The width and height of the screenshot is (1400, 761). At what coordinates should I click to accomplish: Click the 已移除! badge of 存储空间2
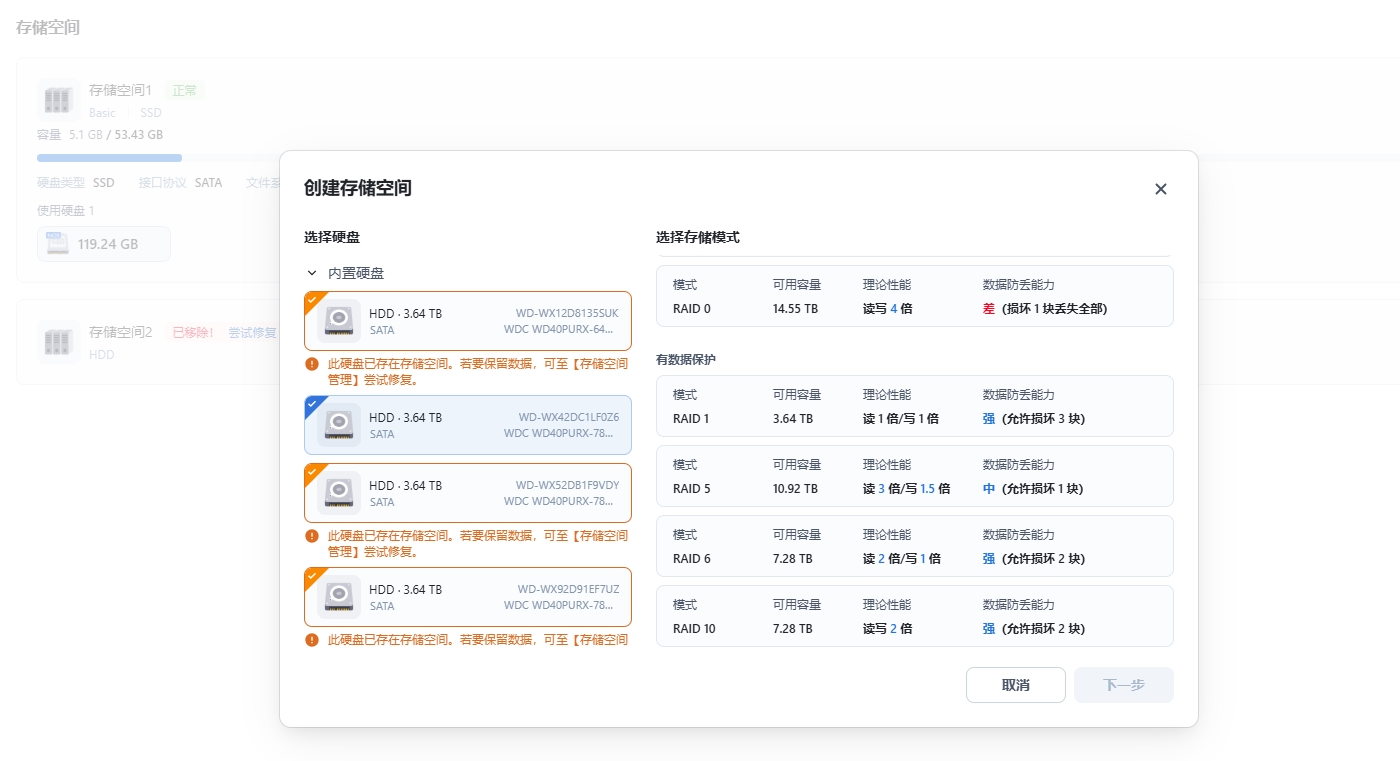(193, 332)
